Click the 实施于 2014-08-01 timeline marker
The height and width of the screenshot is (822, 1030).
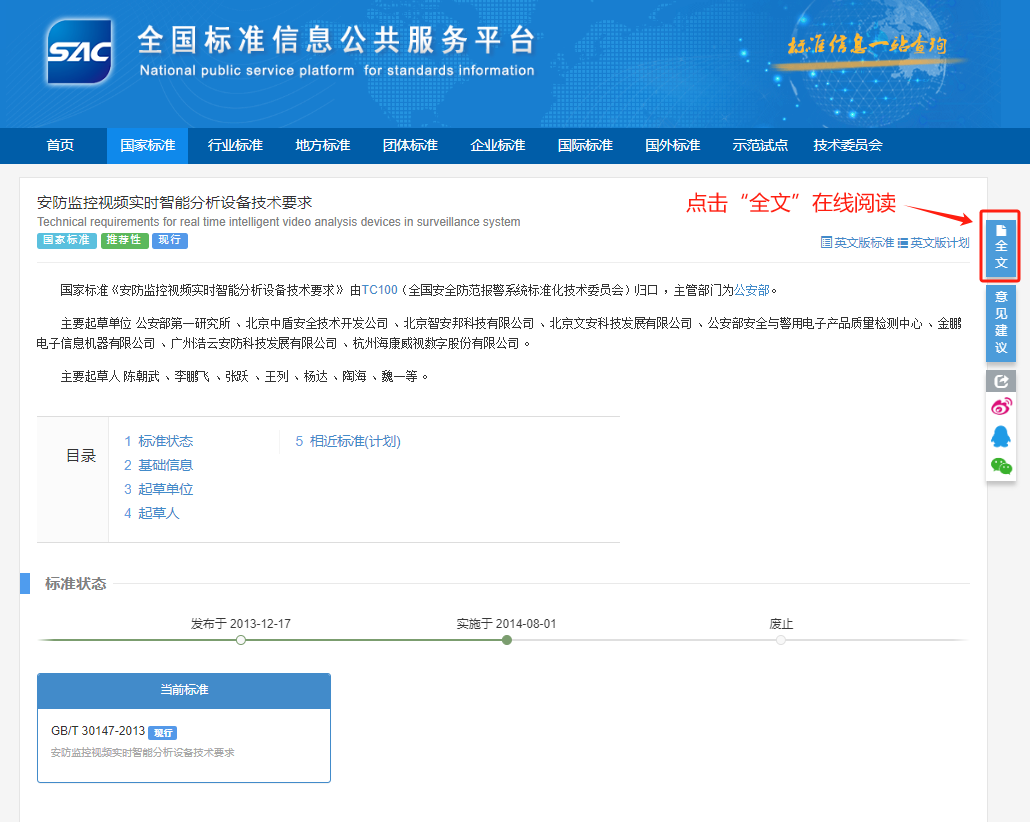tap(507, 639)
